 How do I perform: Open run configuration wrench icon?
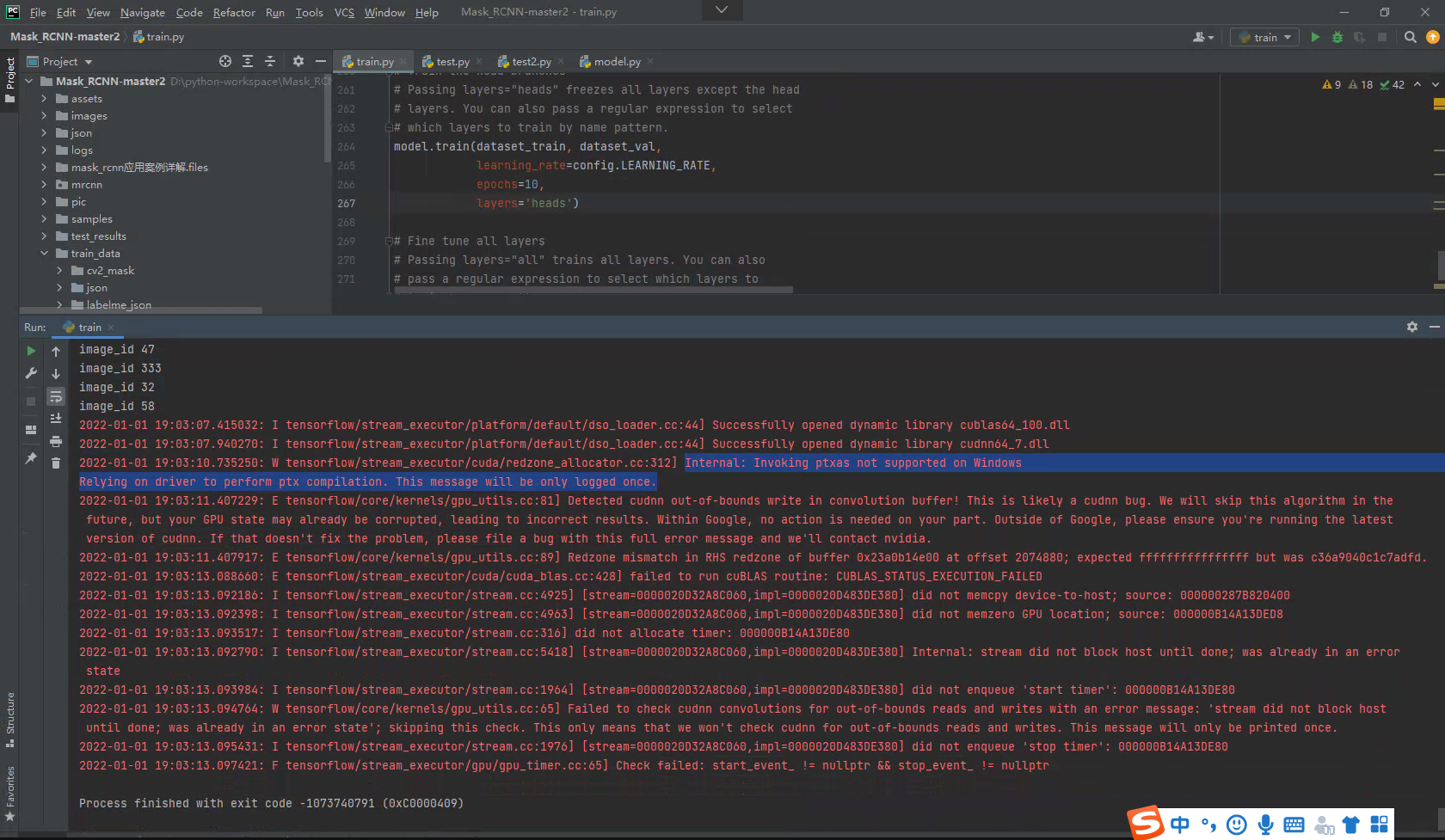(x=31, y=373)
